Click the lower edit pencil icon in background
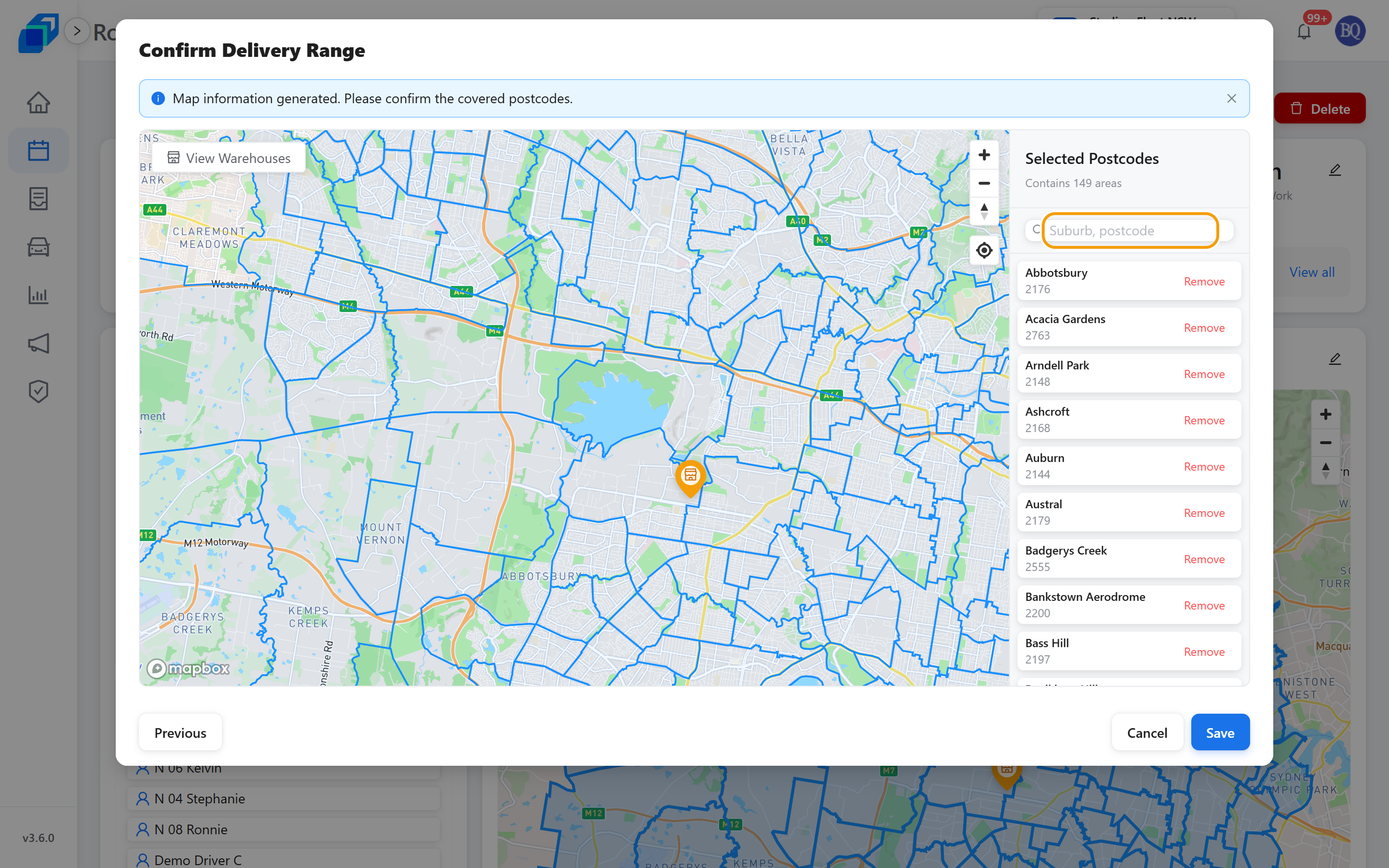 point(1335,359)
